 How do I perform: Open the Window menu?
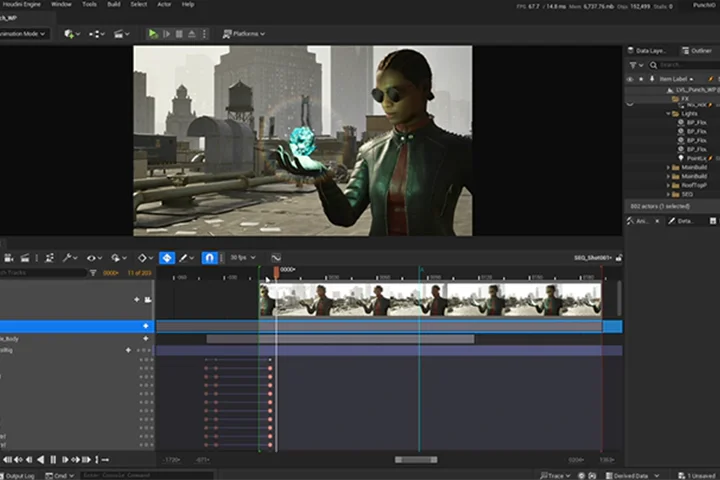pos(61,4)
